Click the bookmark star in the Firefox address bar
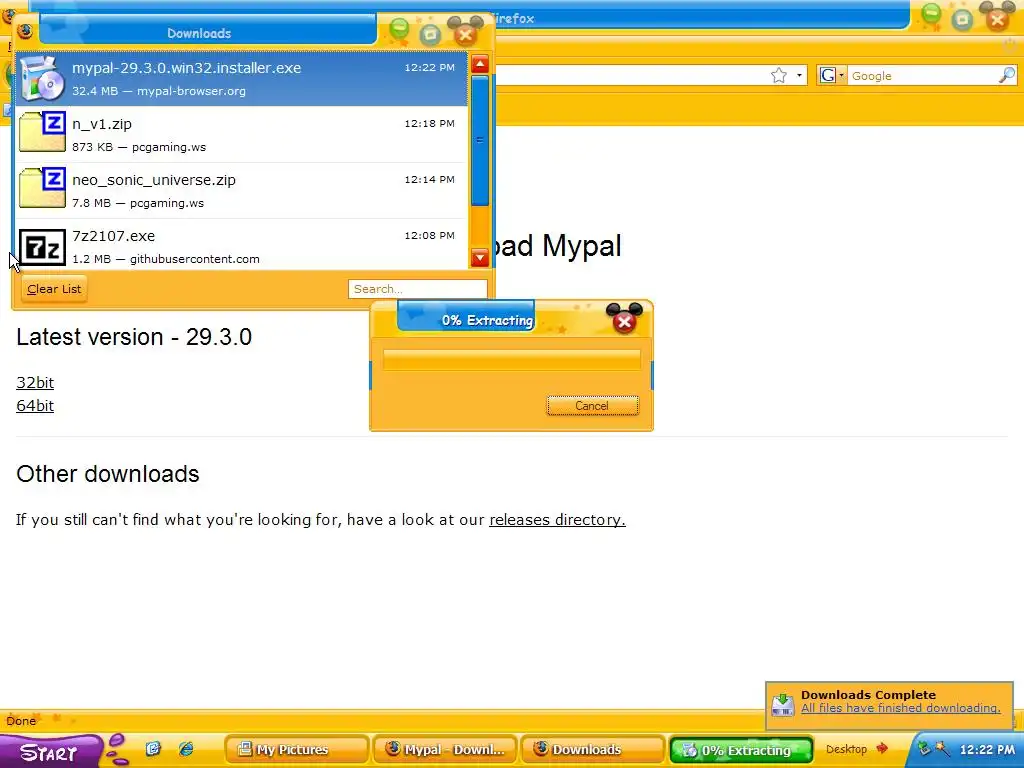The height and width of the screenshot is (768, 1024). pyautogui.click(x=778, y=76)
